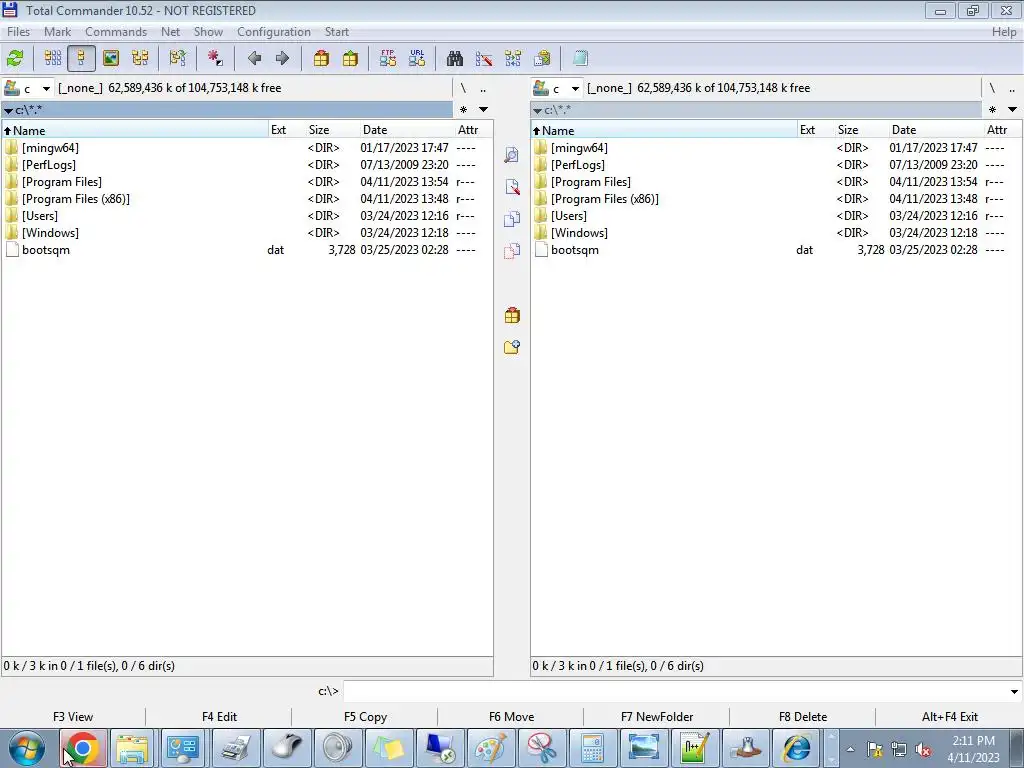The height and width of the screenshot is (768, 1024).
Task: Go forward with the right arrow icon
Action: pos(282,58)
